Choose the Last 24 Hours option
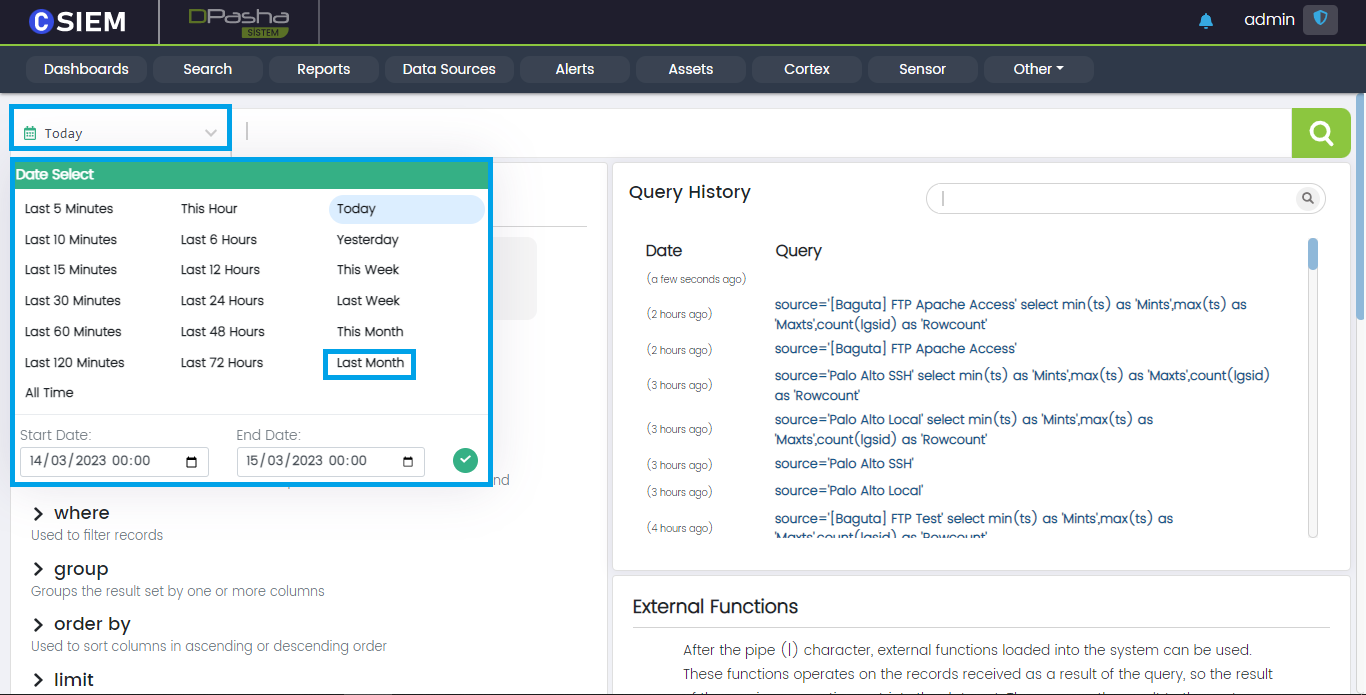 (x=222, y=301)
